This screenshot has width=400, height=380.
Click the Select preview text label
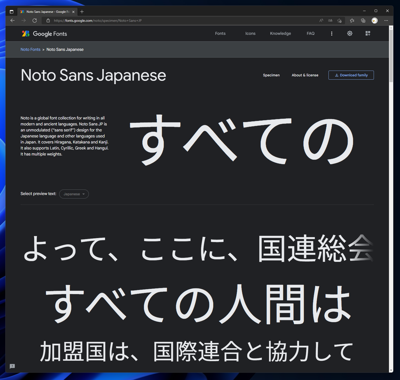point(38,194)
